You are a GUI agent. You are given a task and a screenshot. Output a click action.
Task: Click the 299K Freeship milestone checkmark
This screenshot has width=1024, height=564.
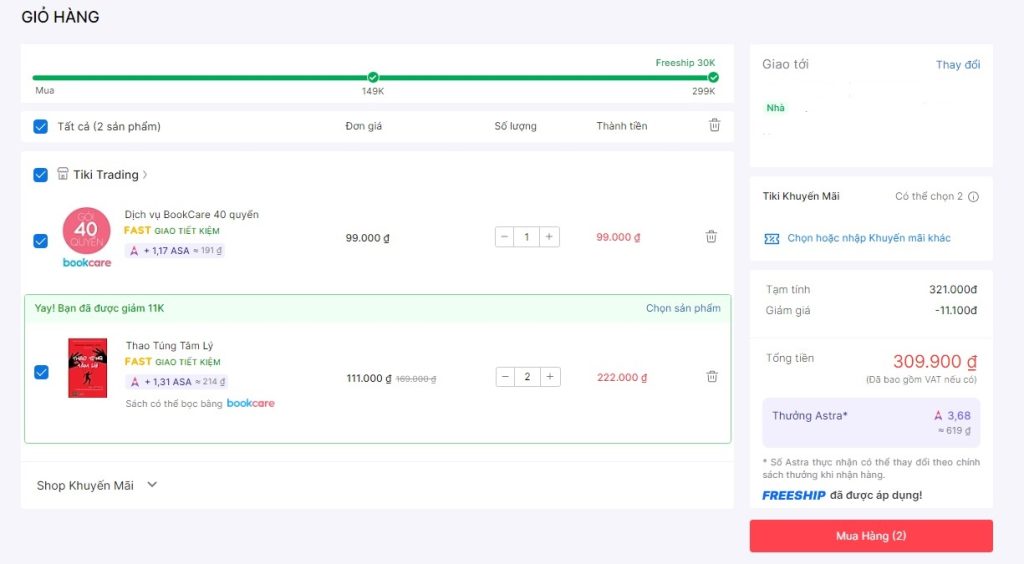pos(713,77)
